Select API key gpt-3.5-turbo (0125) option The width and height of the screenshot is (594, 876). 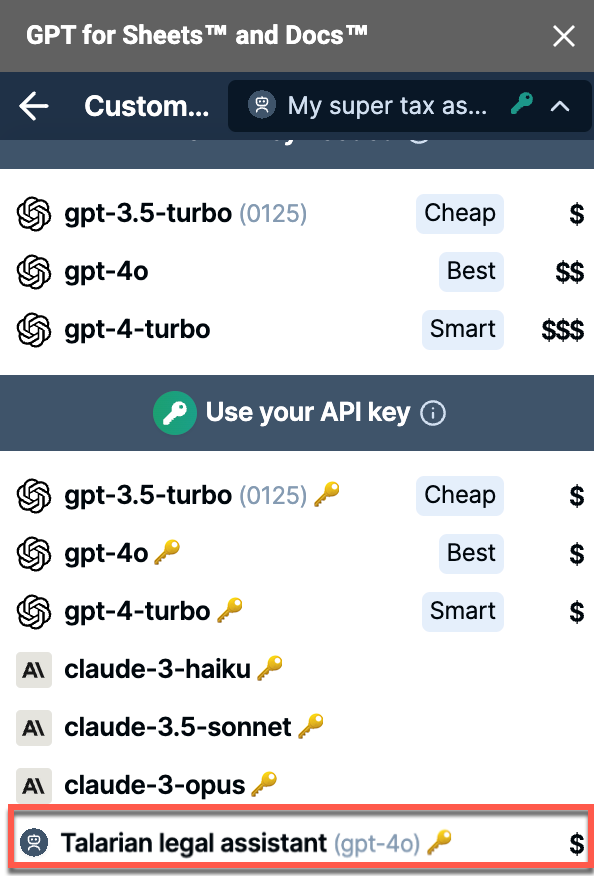297,496
